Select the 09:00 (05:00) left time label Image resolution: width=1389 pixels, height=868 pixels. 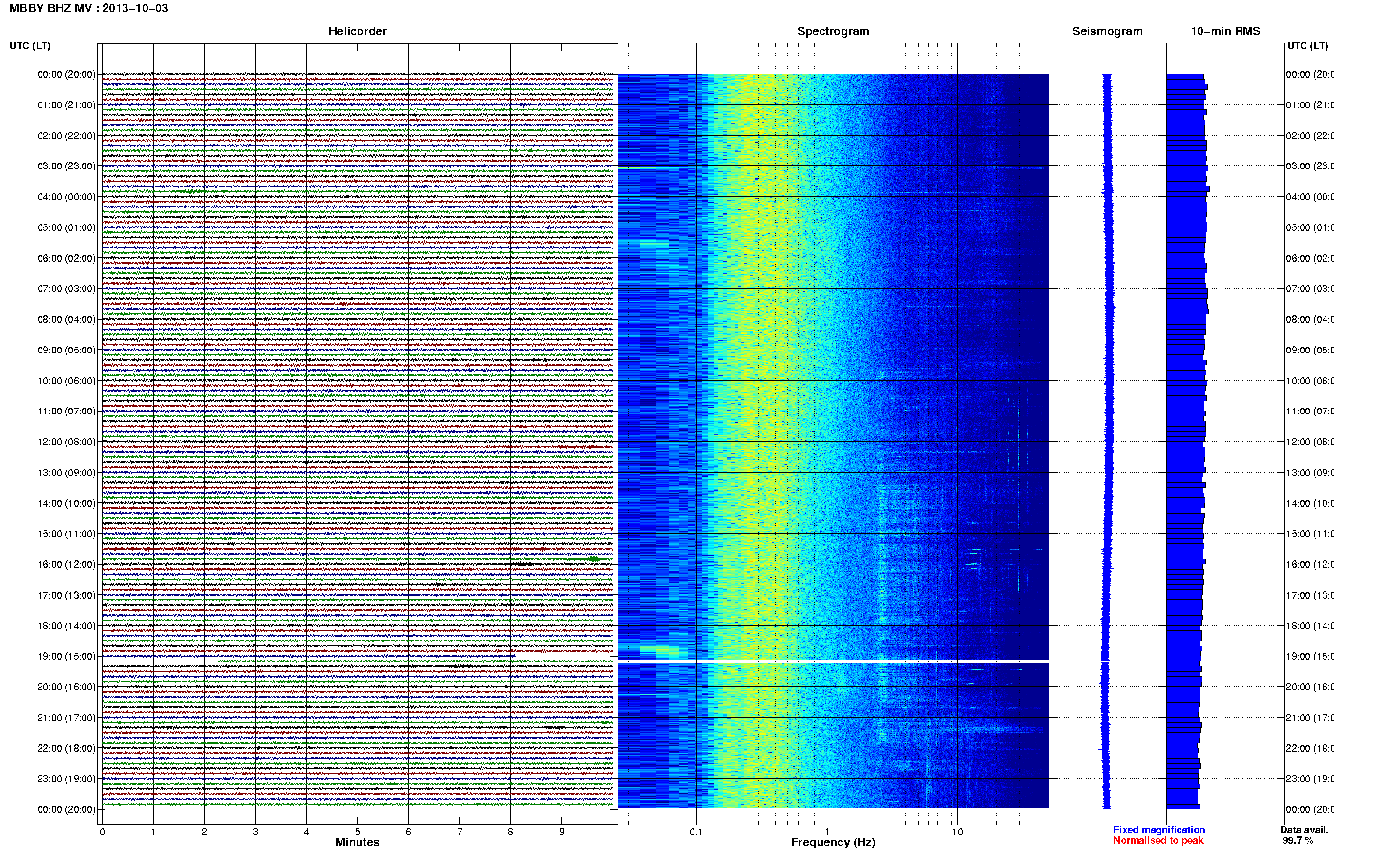[x=66, y=350]
